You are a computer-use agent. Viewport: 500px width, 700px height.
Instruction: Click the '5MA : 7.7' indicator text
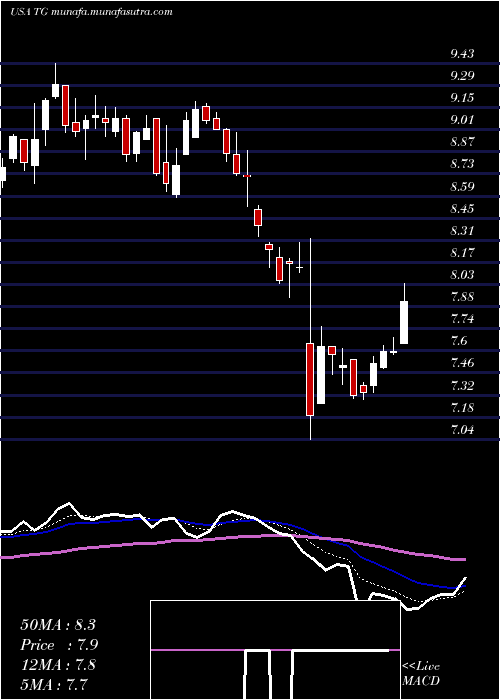click(x=54, y=684)
